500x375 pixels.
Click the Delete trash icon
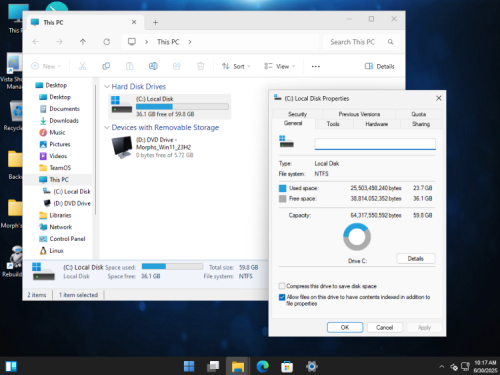click(200, 66)
